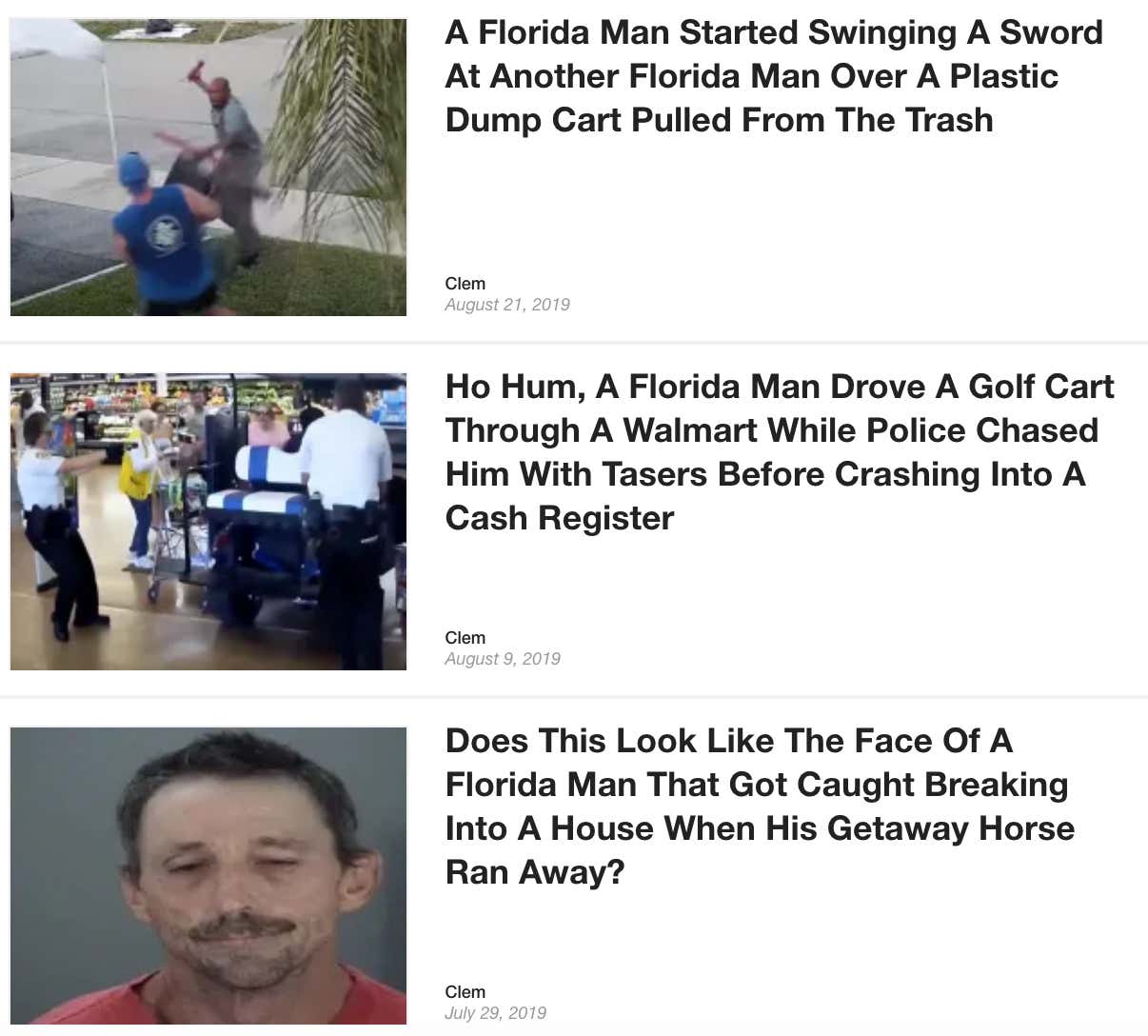Screen dimensions: 1148x1036
Task: Click "Cash Register" headline line
Action: 560,518
